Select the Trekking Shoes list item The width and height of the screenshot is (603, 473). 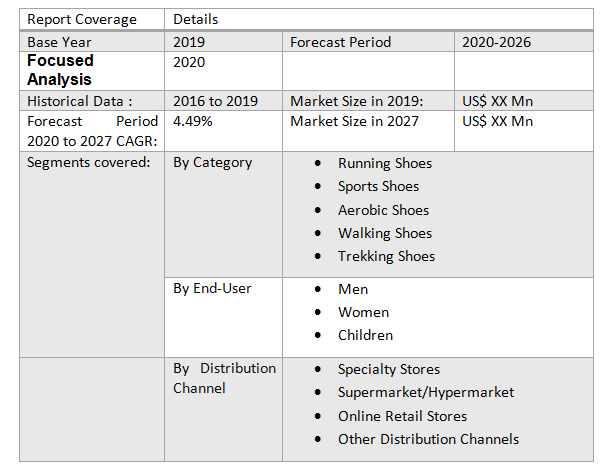[x=386, y=256]
